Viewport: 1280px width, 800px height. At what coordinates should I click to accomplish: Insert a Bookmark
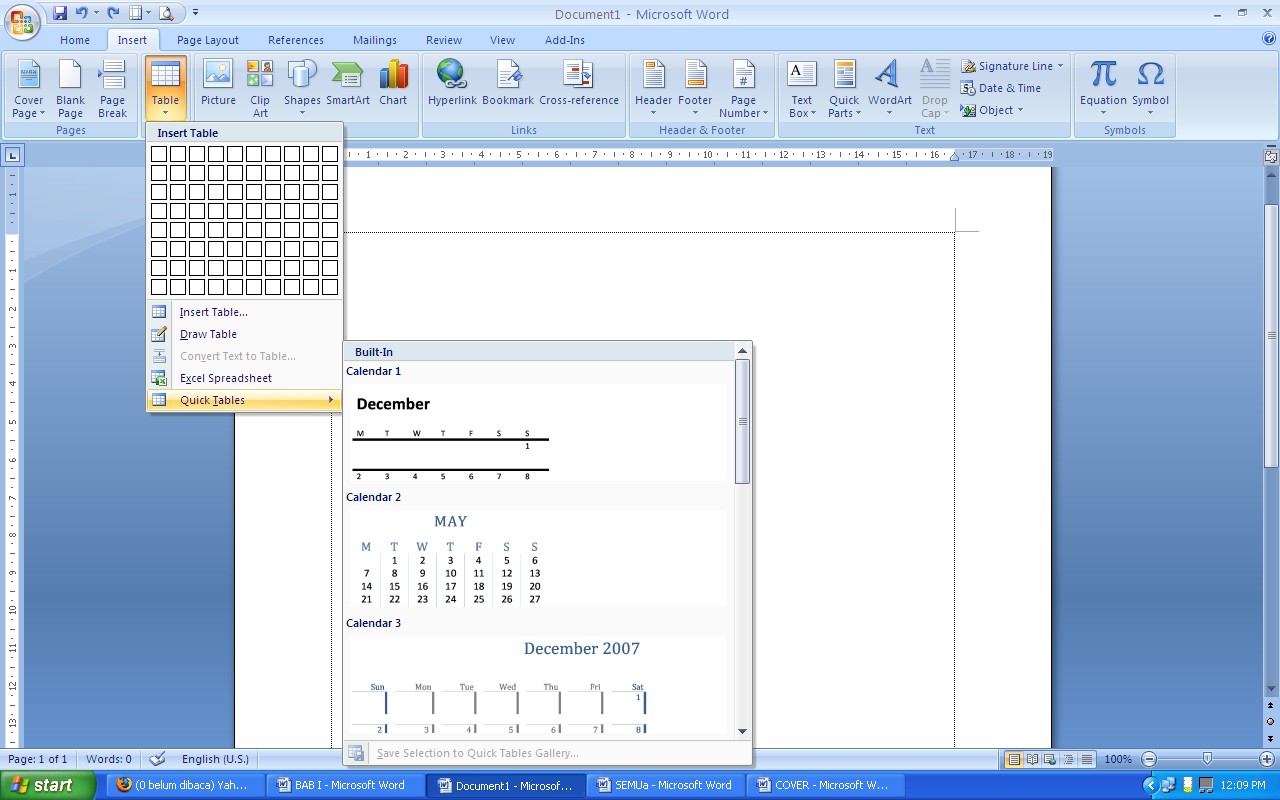(509, 85)
